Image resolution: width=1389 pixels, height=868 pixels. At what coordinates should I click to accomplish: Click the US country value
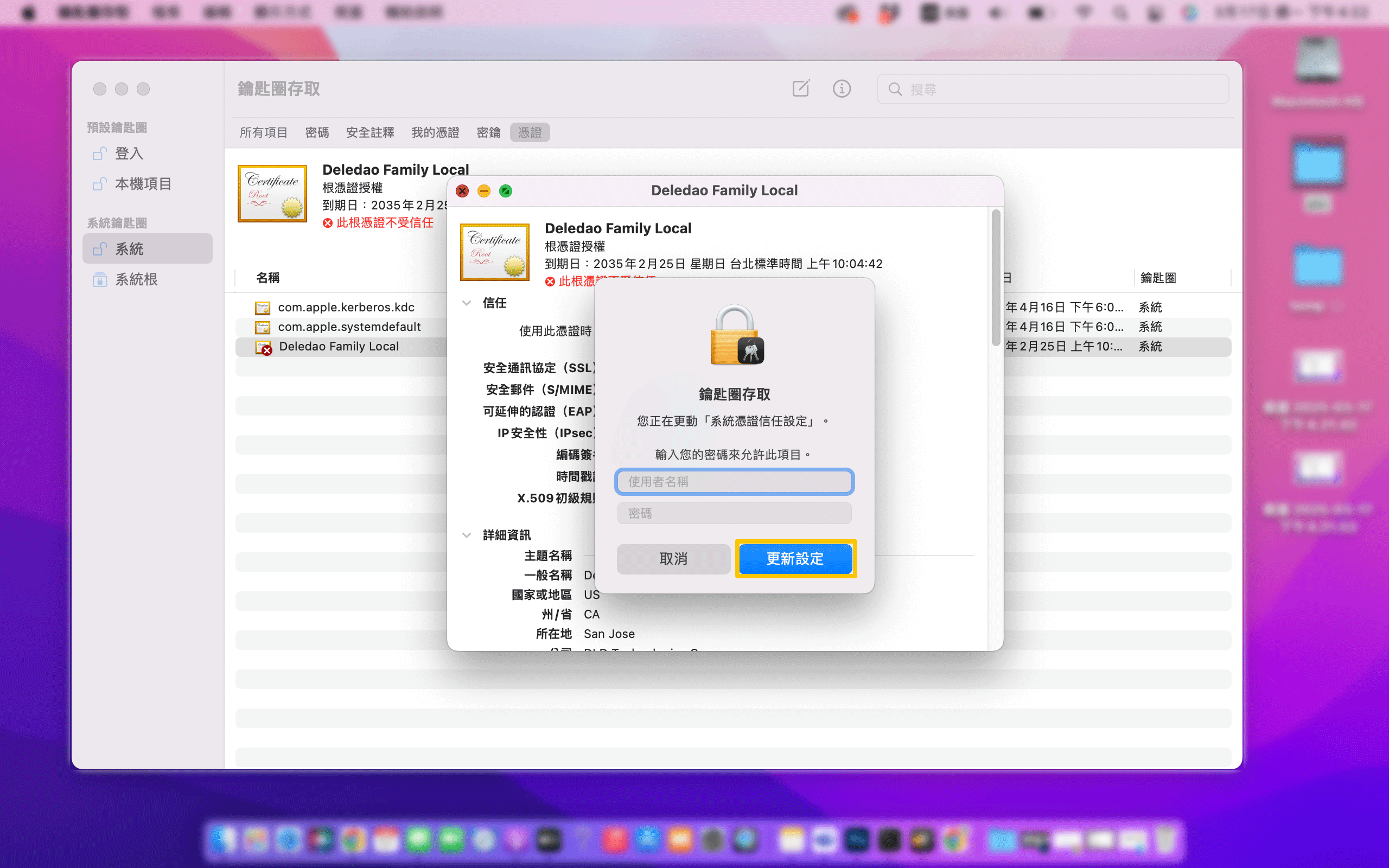(x=591, y=595)
